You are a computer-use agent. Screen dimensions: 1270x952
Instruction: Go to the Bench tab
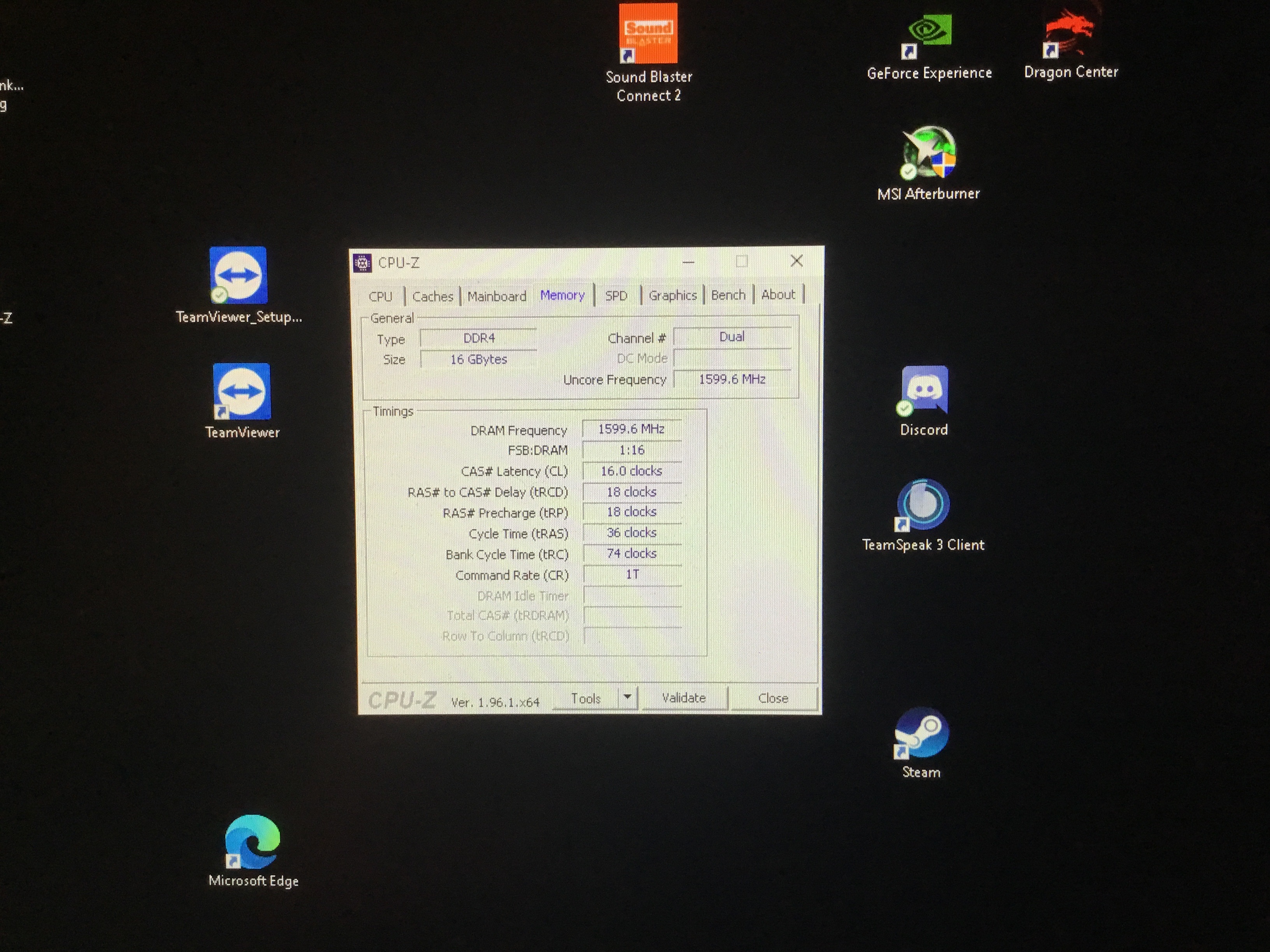(728, 295)
